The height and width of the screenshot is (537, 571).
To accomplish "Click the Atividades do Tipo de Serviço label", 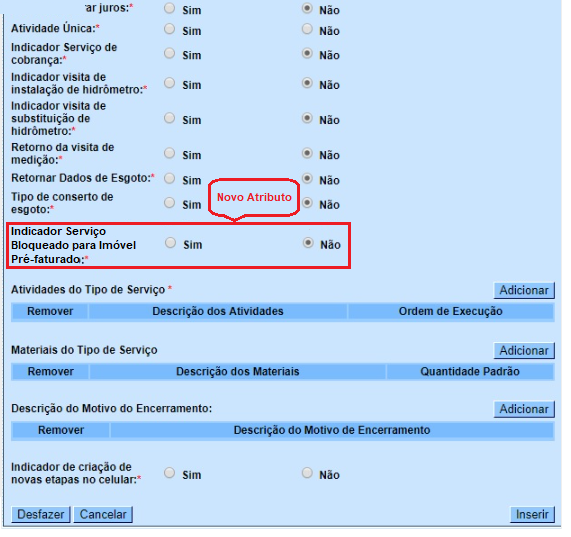I will 88,290.
